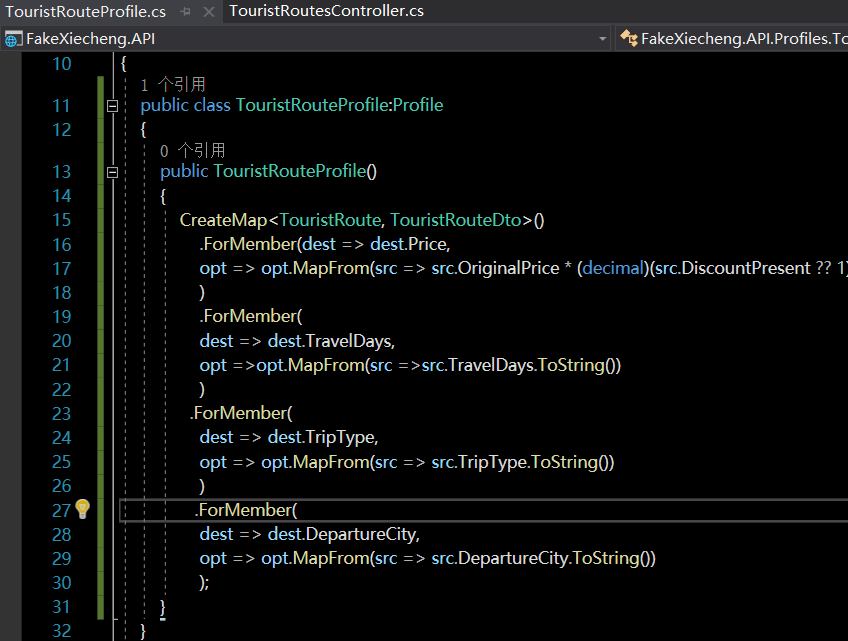The height and width of the screenshot is (641, 848).
Task: Click .ForMember( on line 27
Action: point(246,510)
